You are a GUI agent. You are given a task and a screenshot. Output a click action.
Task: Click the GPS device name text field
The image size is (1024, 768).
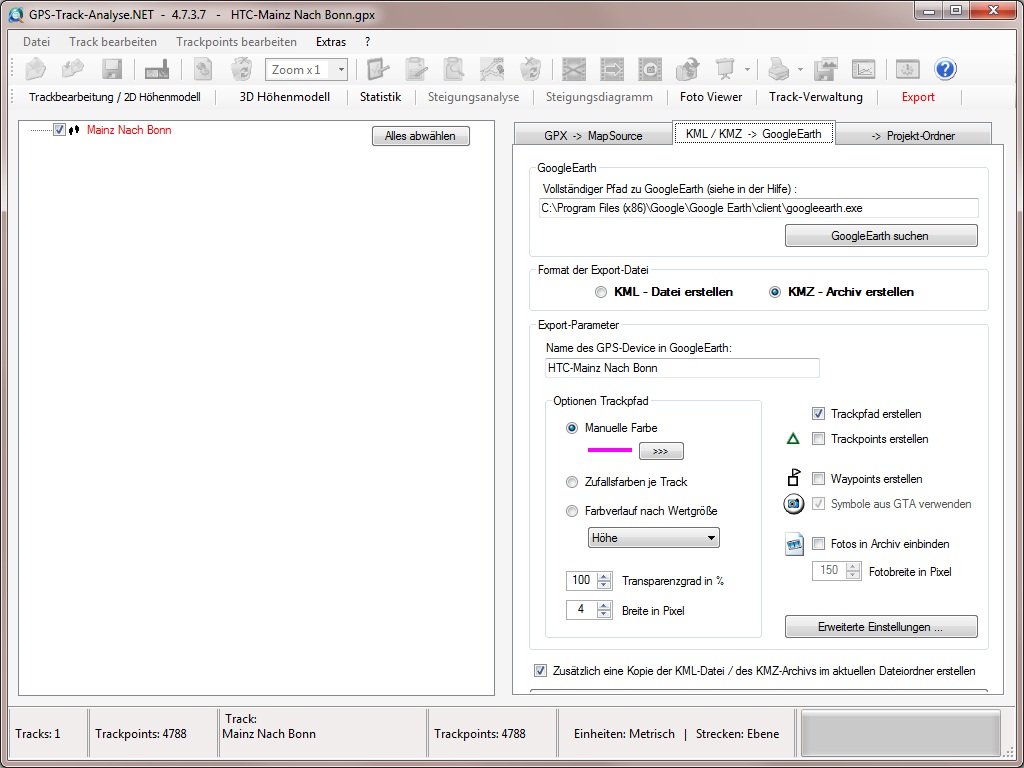point(682,368)
